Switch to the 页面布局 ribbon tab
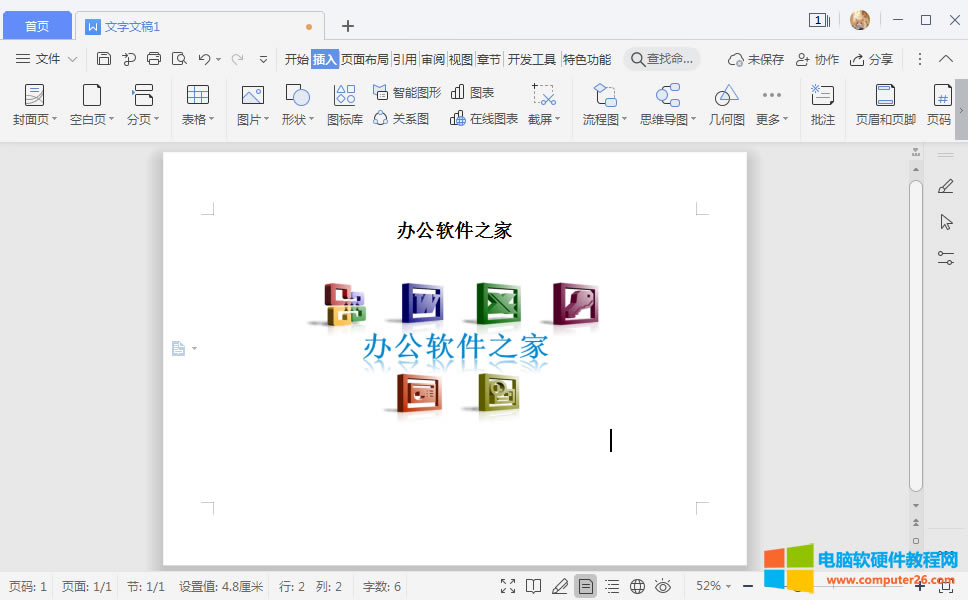968x600 pixels. coord(365,59)
